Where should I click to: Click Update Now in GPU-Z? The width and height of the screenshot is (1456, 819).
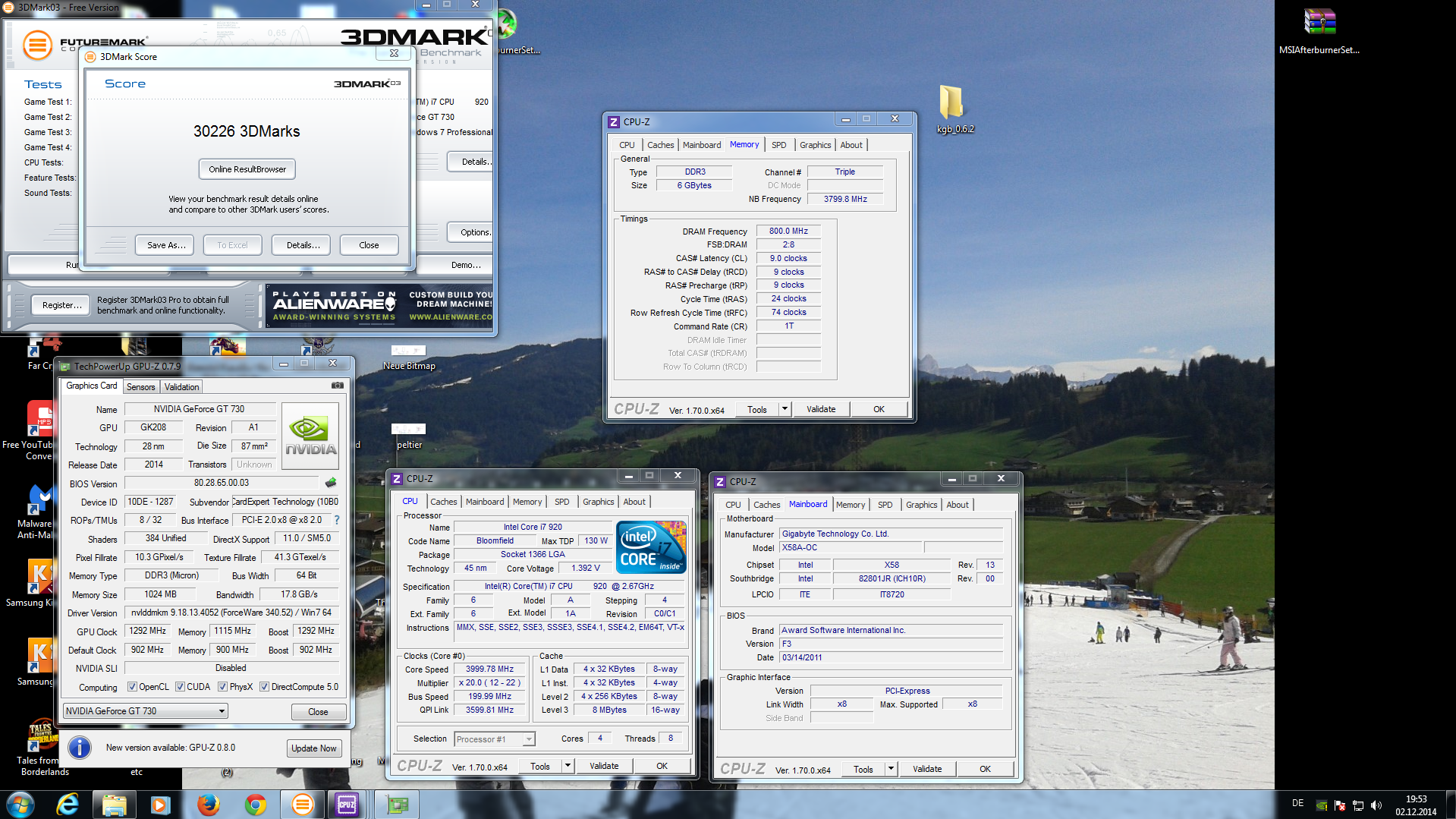coord(314,748)
